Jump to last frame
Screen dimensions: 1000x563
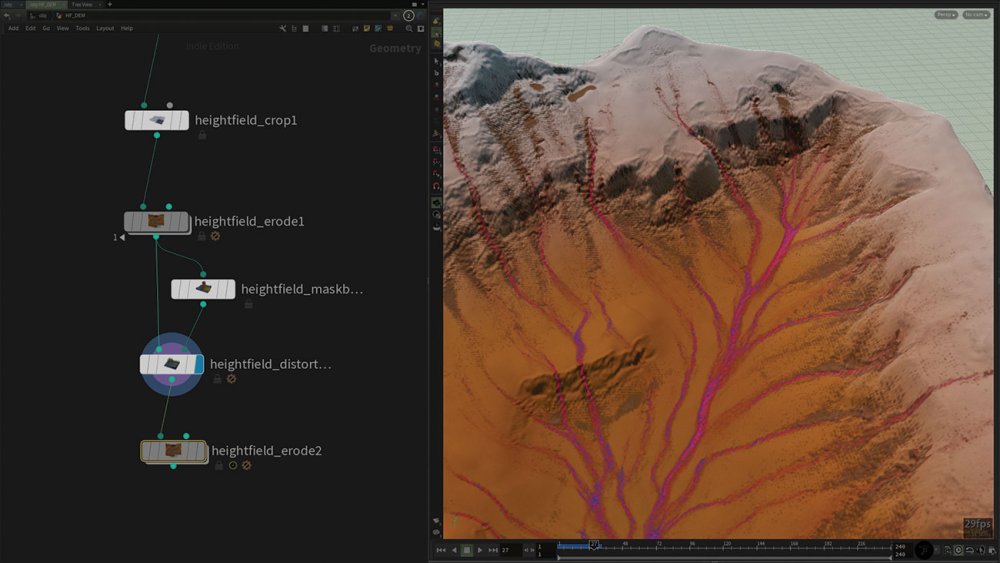(493, 550)
